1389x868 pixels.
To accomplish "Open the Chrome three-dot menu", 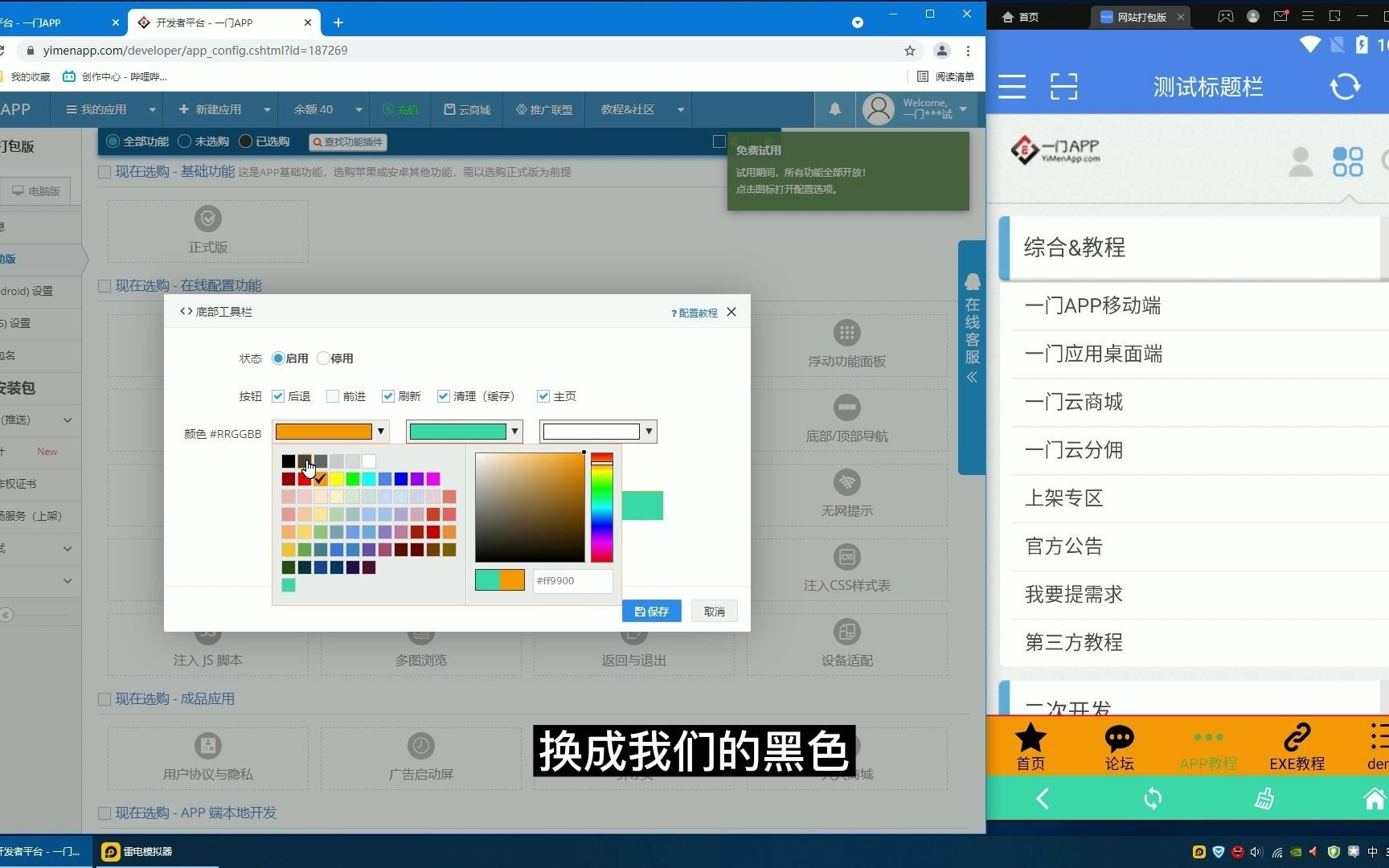I will pos(969,51).
